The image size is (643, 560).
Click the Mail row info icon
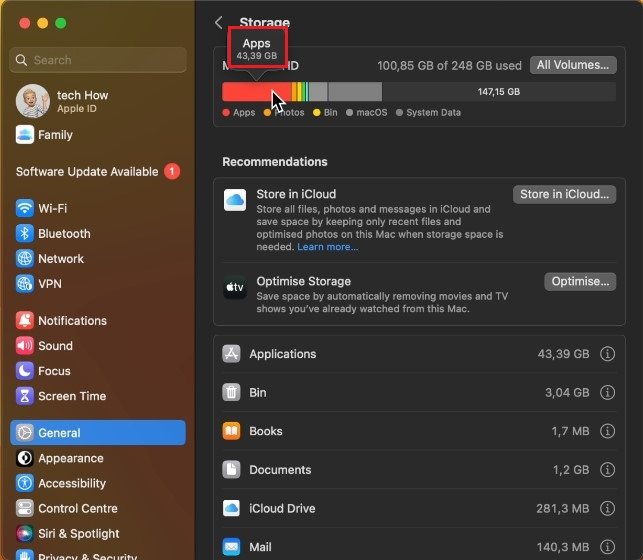point(607,547)
